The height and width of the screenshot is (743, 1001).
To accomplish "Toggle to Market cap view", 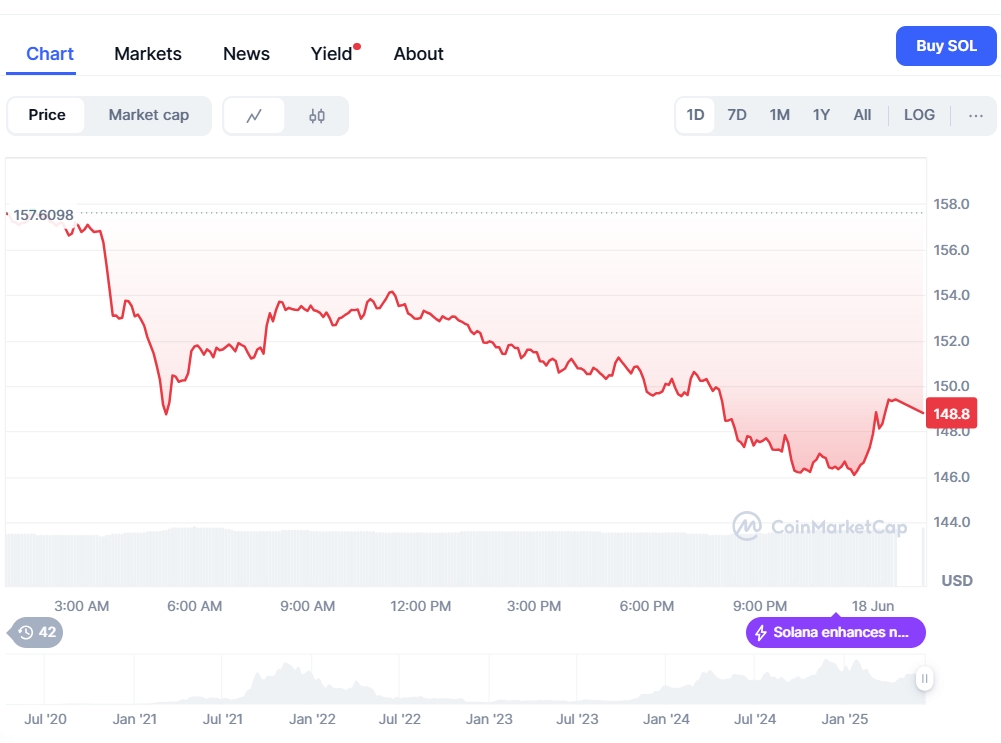I will (x=148, y=115).
